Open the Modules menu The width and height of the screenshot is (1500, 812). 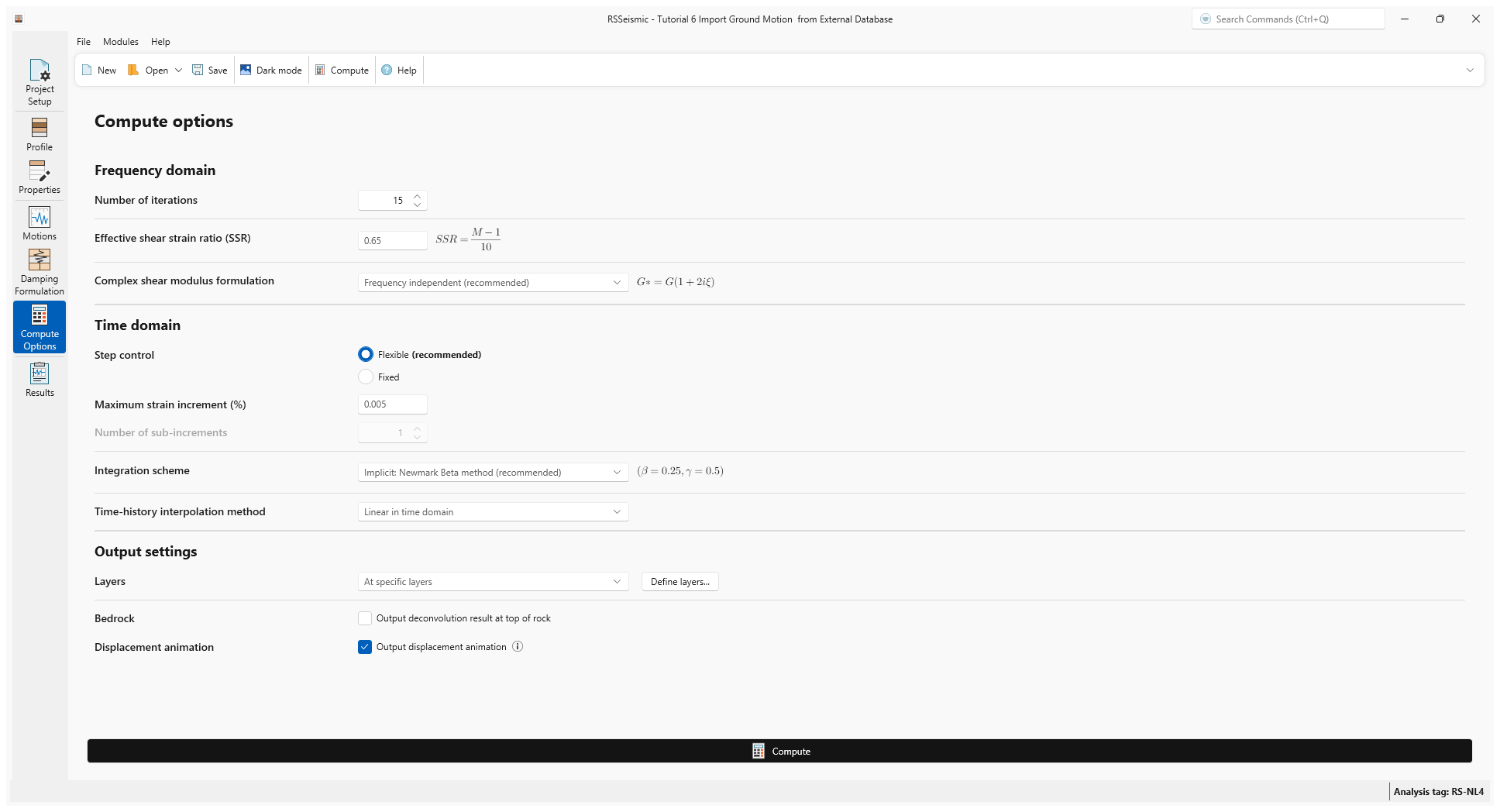point(120,42)
